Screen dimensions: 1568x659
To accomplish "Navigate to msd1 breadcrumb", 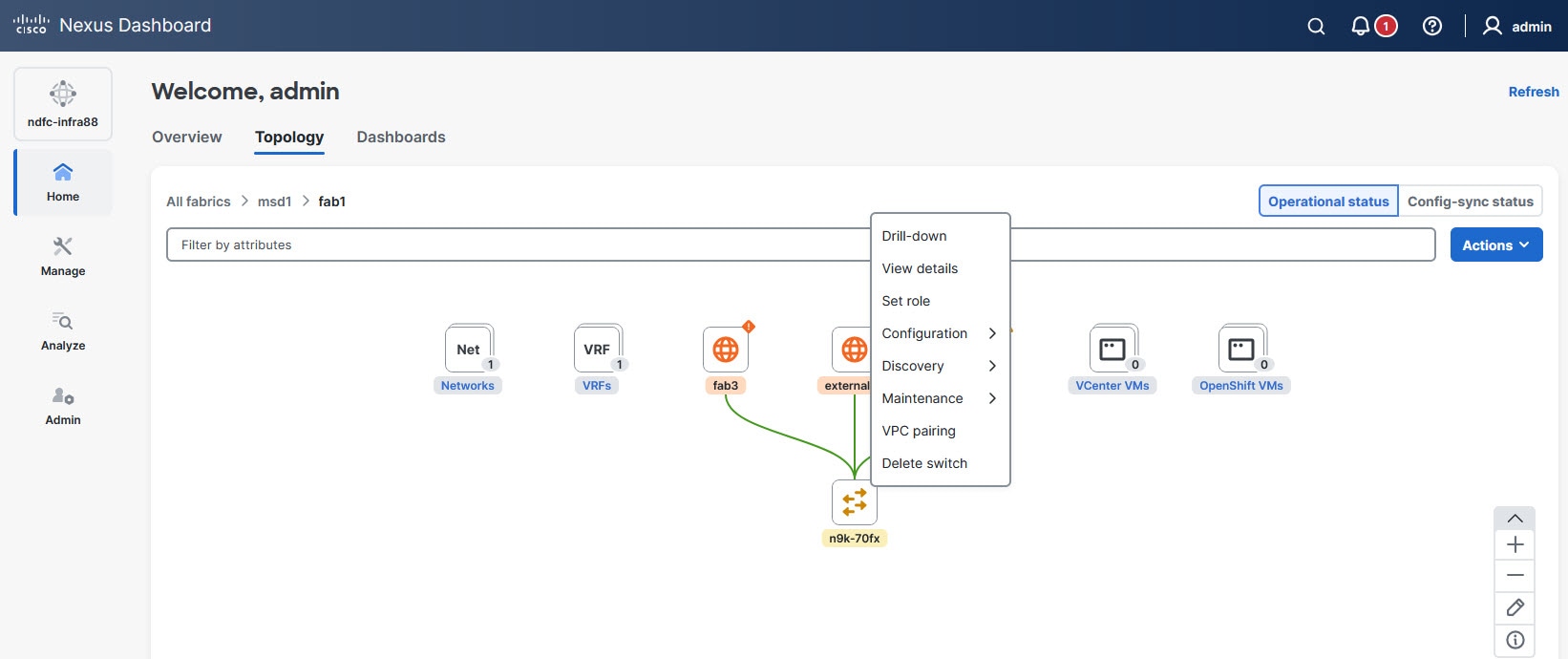I will click(274, 202).
